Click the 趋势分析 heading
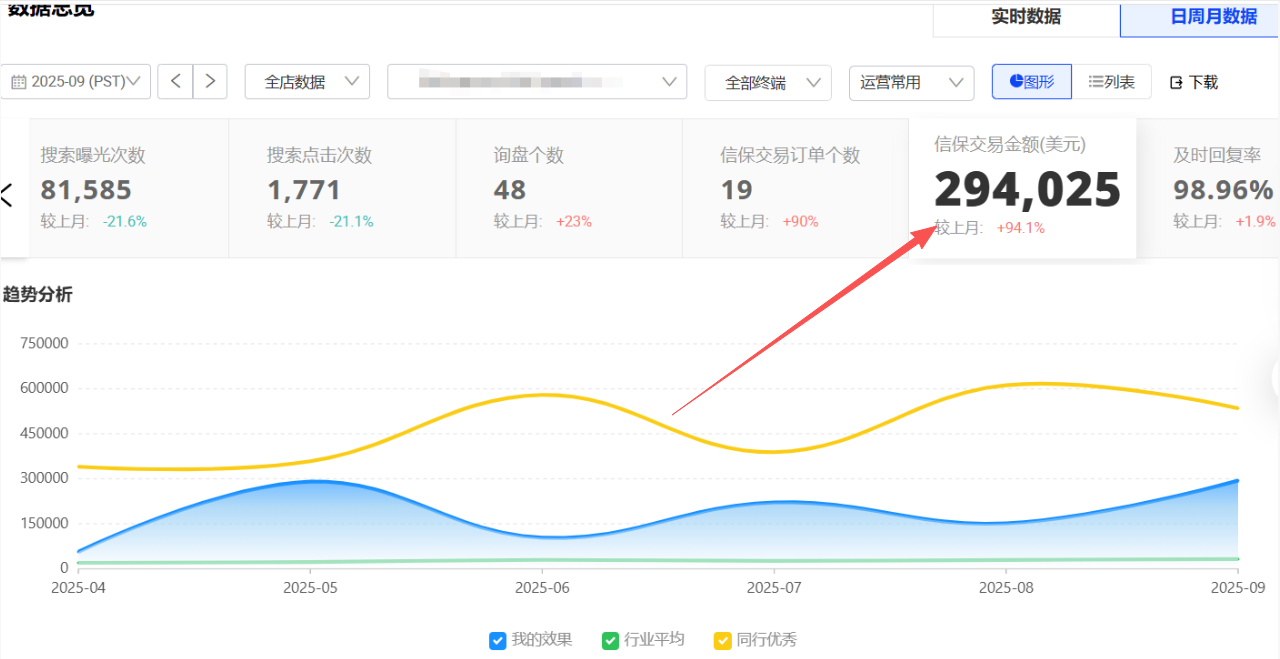 [38, 294]
